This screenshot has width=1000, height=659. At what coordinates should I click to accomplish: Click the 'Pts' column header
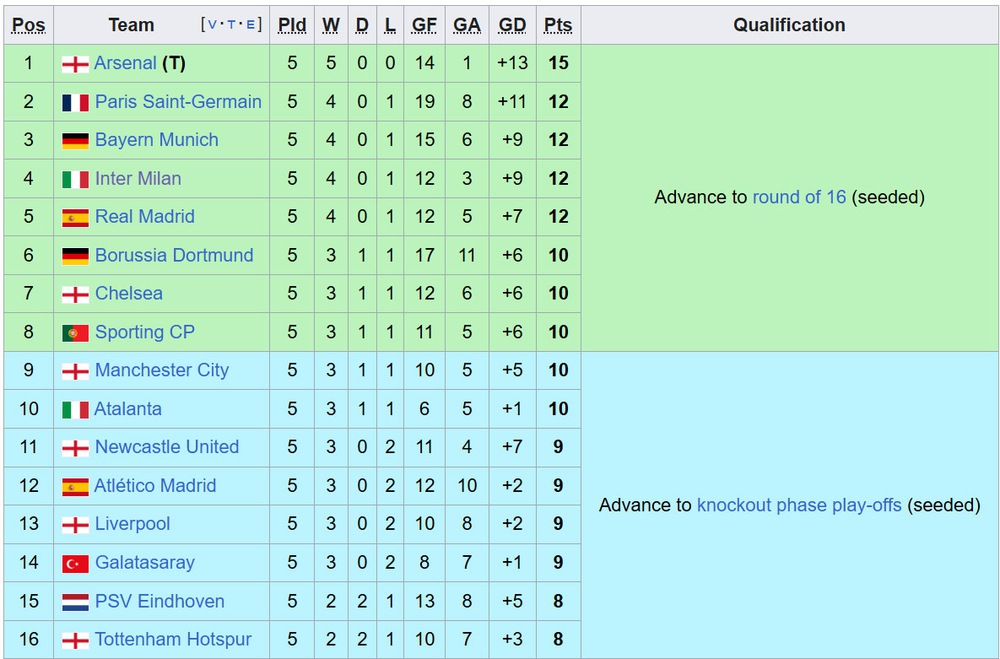click(x=558, y=25)
